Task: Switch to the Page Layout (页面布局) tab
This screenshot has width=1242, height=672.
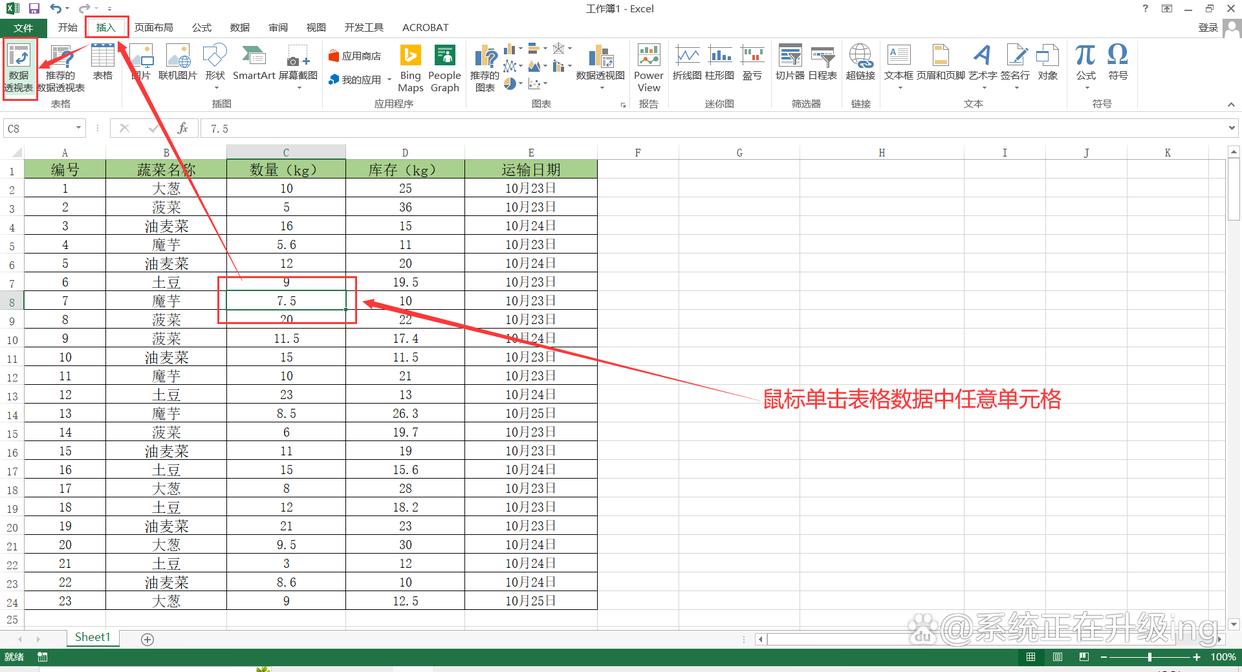Action: pos(154,28)
